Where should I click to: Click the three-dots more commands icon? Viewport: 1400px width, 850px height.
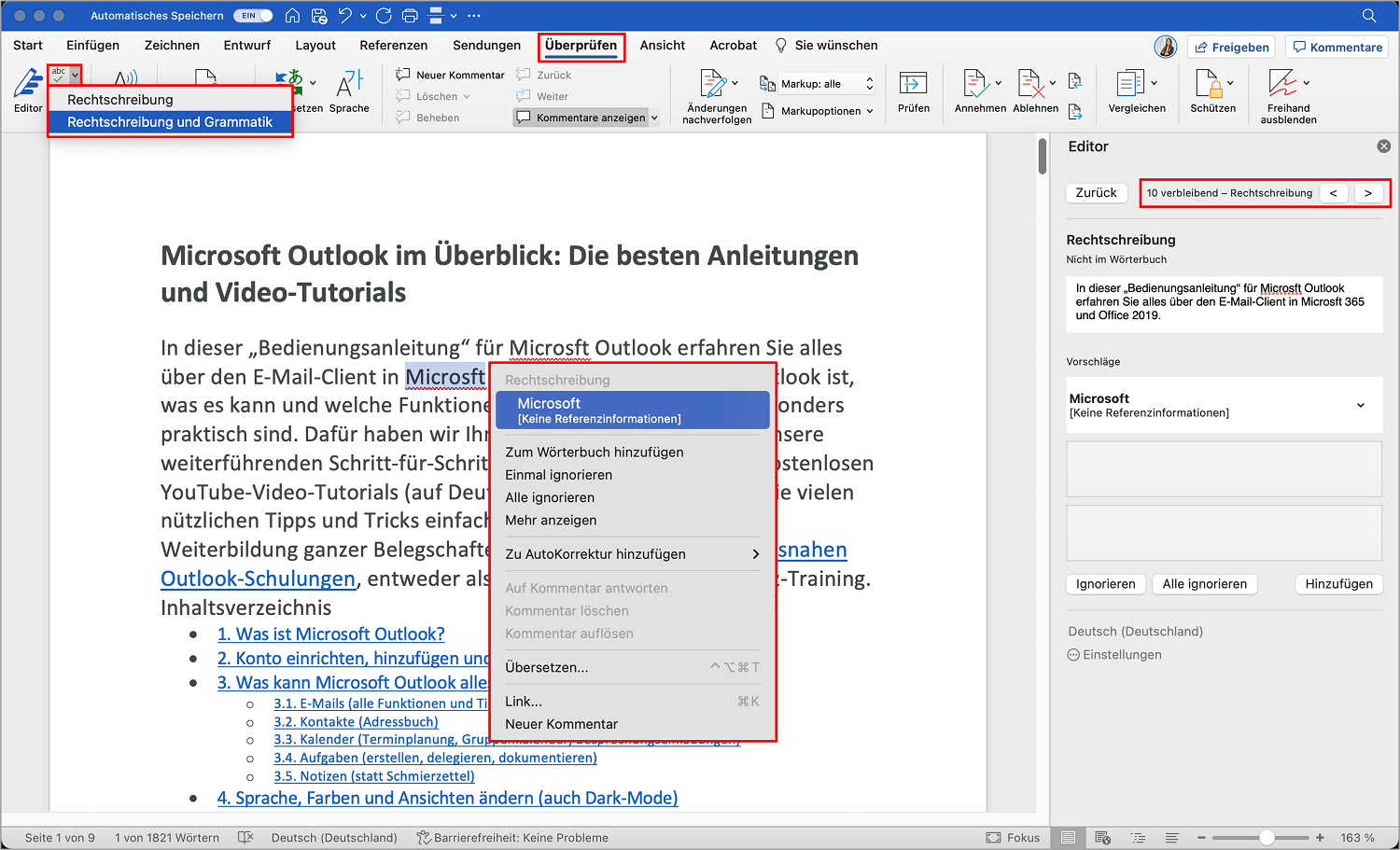click(474, 16)
